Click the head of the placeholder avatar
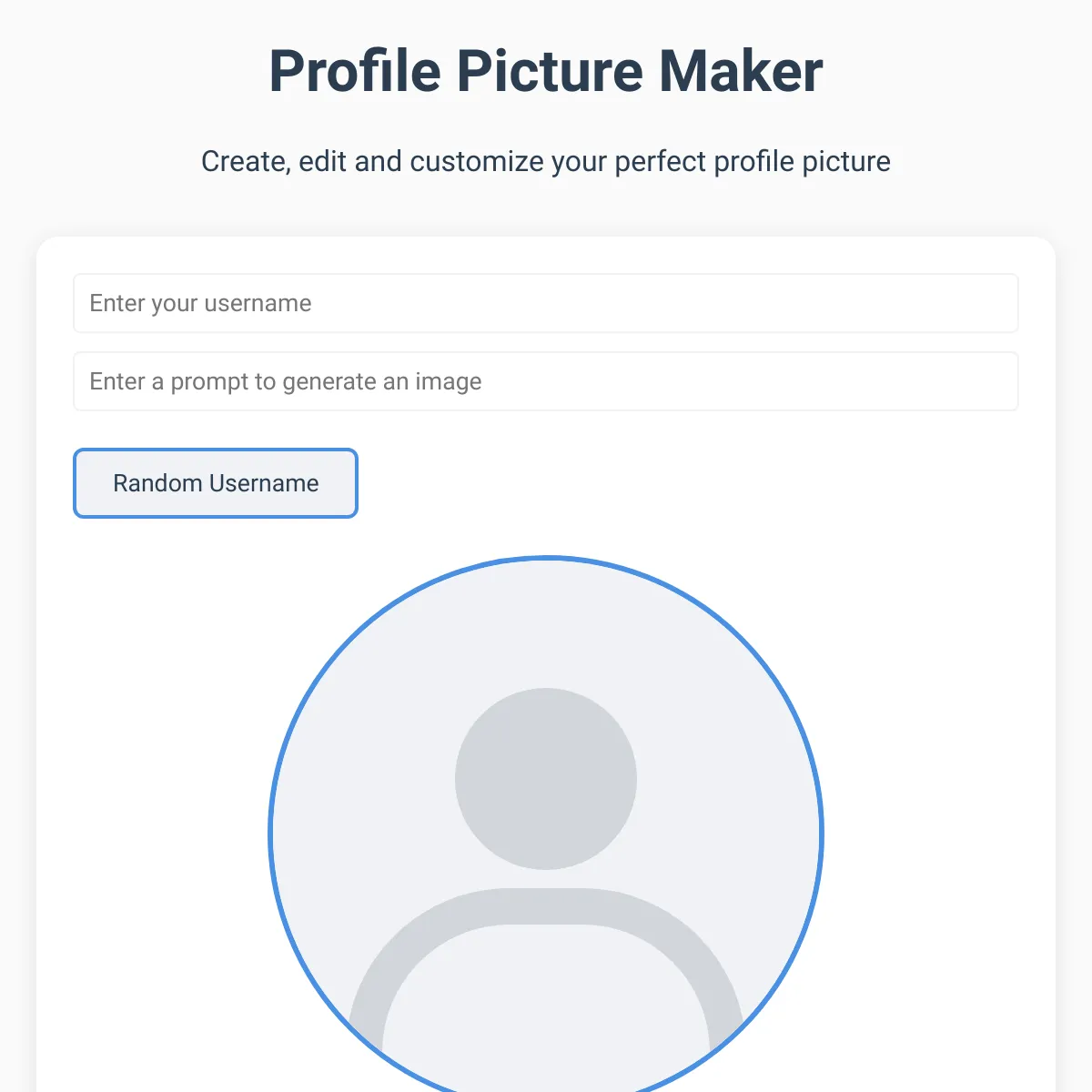 (546, 779)
